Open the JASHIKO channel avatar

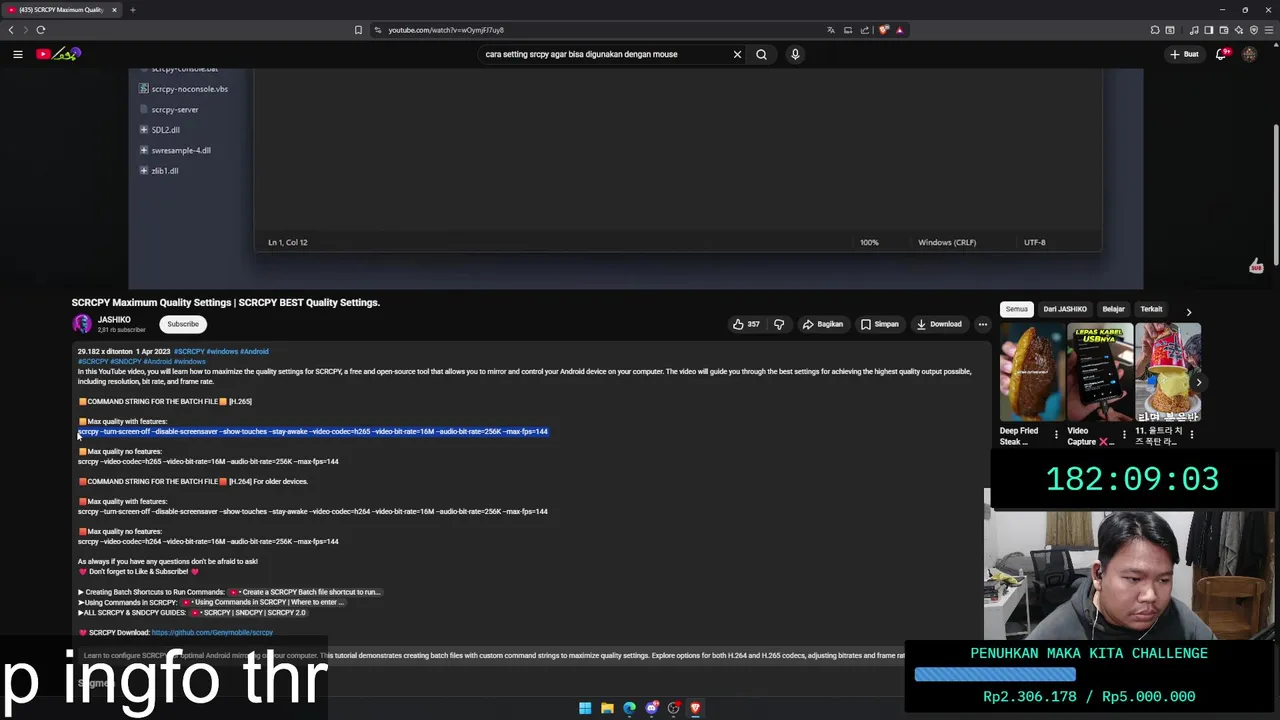[82, 324]
